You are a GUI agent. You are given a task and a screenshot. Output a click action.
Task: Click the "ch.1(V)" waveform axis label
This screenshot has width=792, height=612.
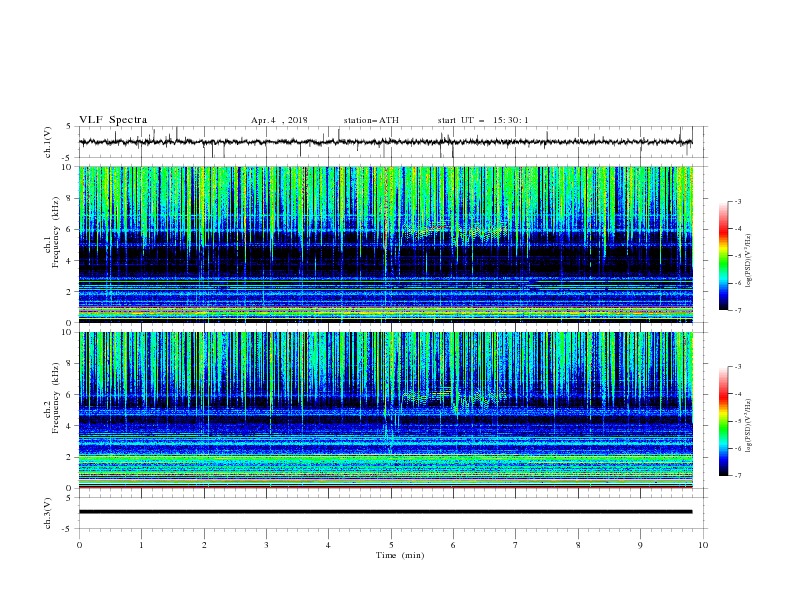(48, 142)
